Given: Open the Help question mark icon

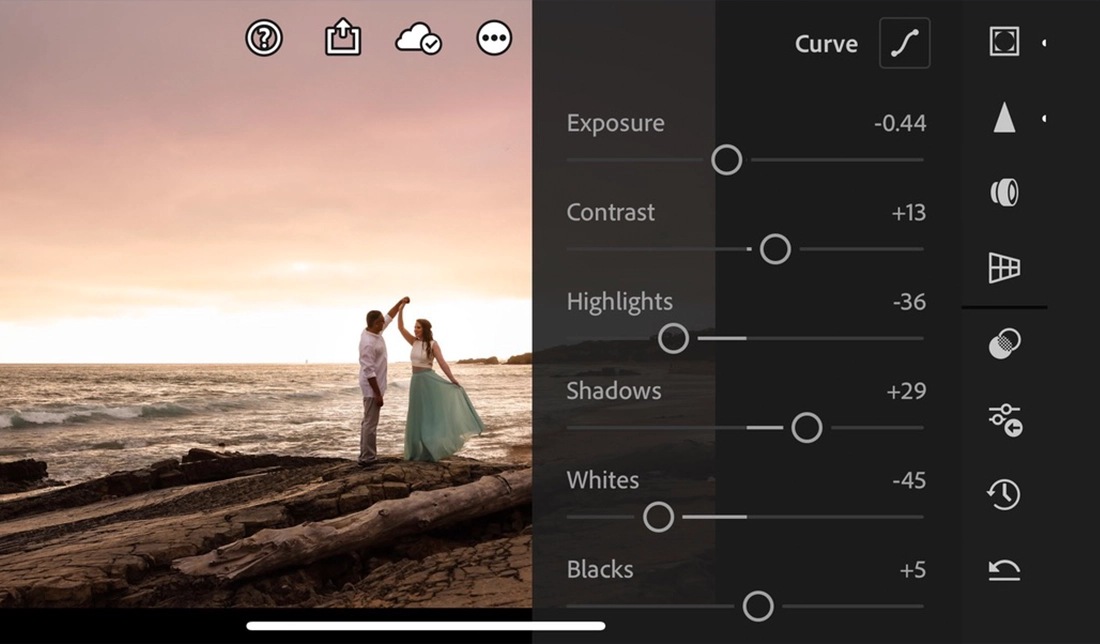Looking at the screenshot, I should 264,39.
